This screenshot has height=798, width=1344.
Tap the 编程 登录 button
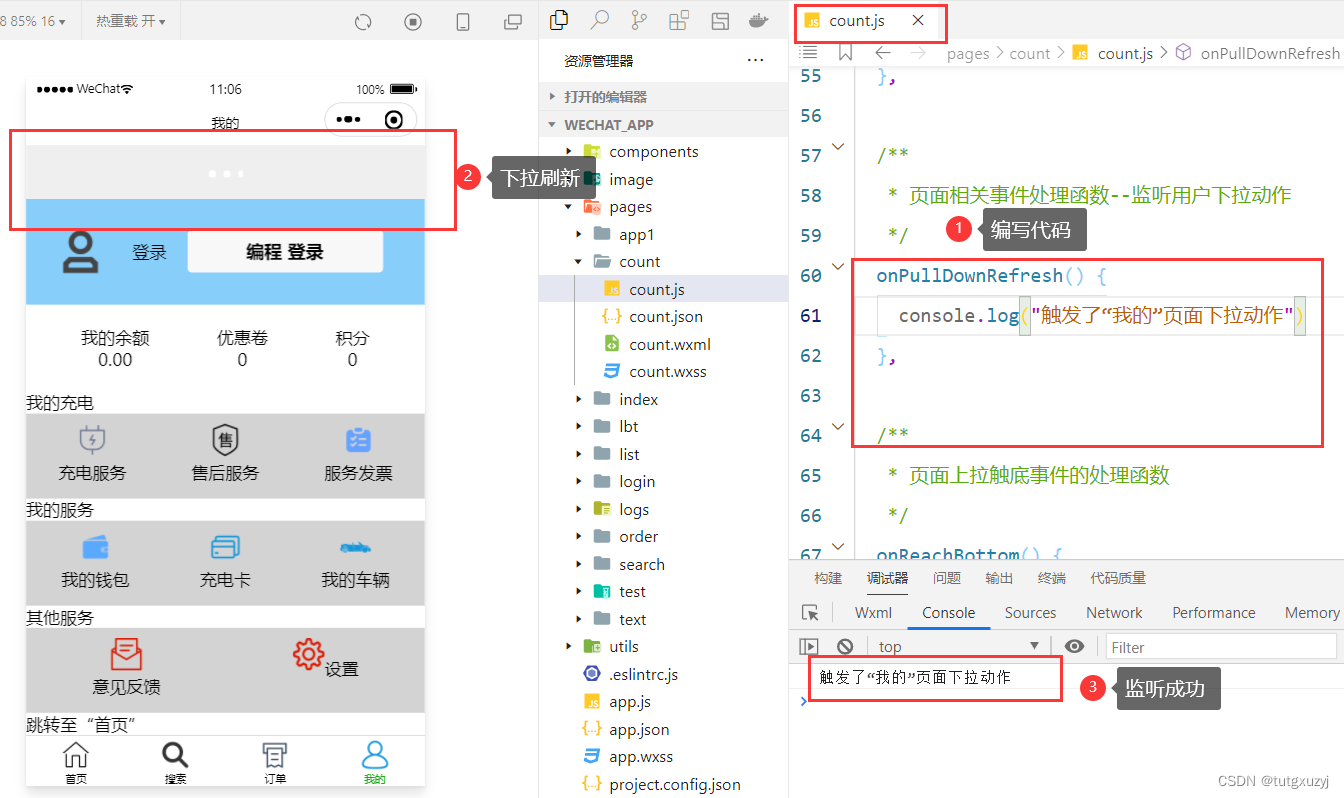[285, 252]
